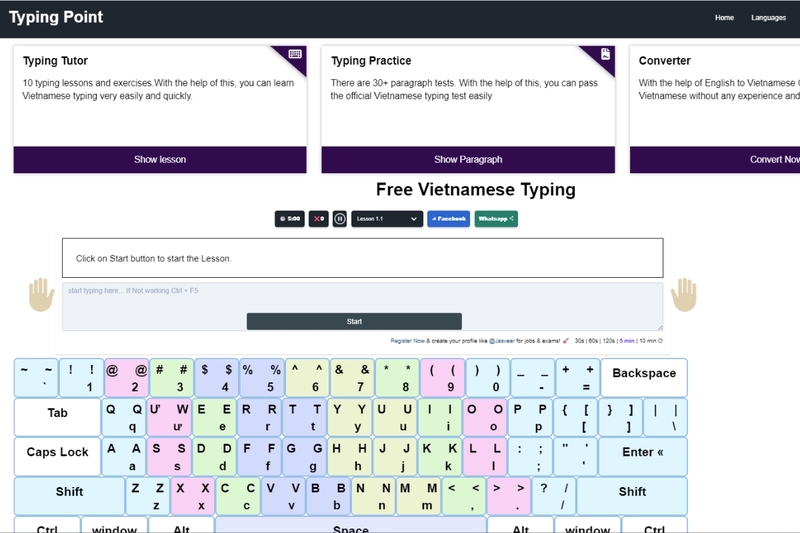Select the 30s timer duration
800x533 pixels.
pos(579,341)
